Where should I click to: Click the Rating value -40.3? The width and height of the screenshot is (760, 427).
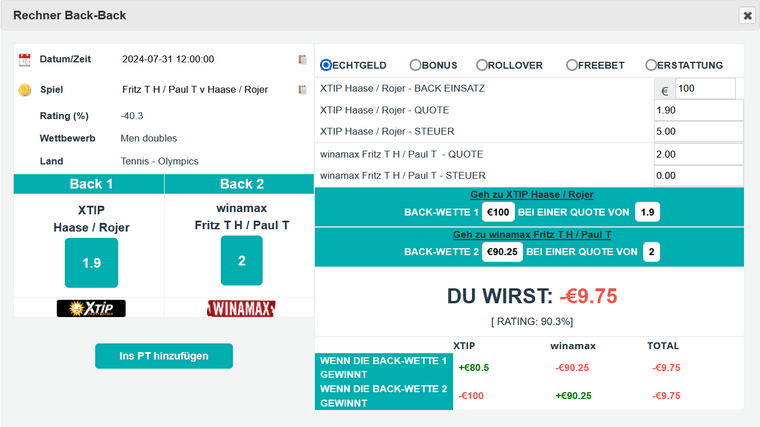pos(132,116)
